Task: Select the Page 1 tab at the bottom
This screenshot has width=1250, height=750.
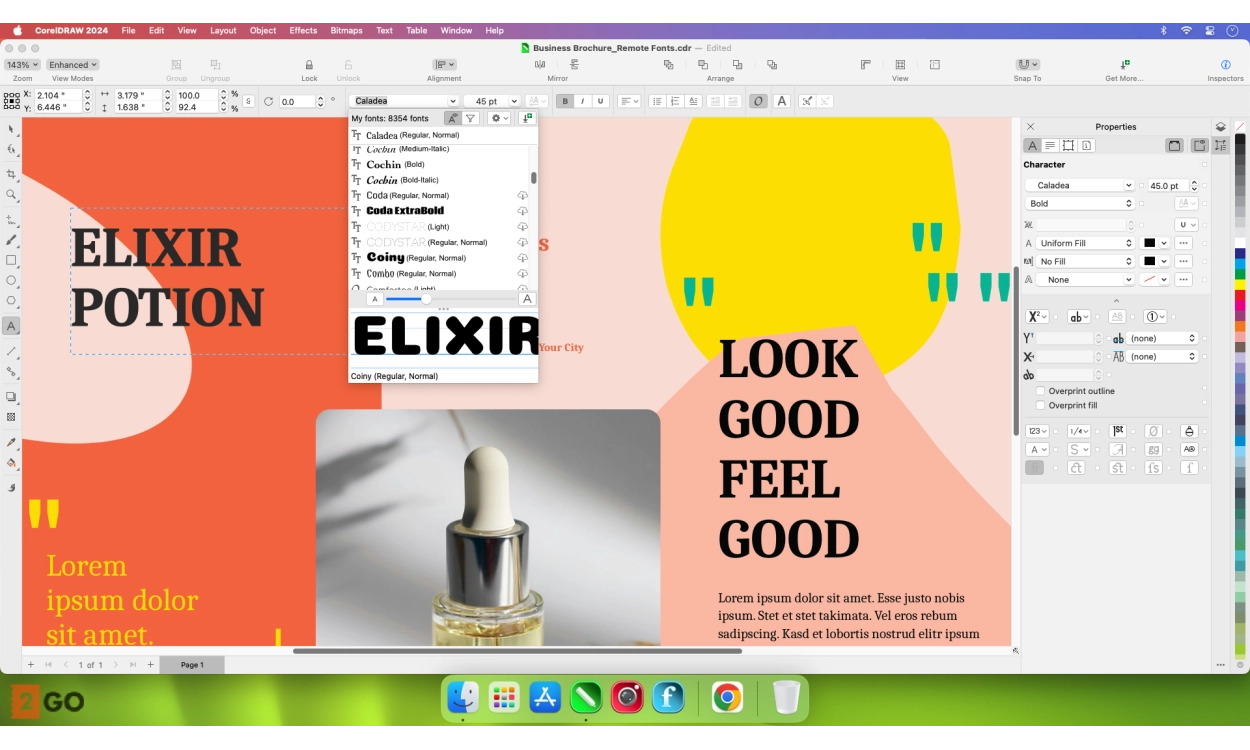Action: coord(192,663)
